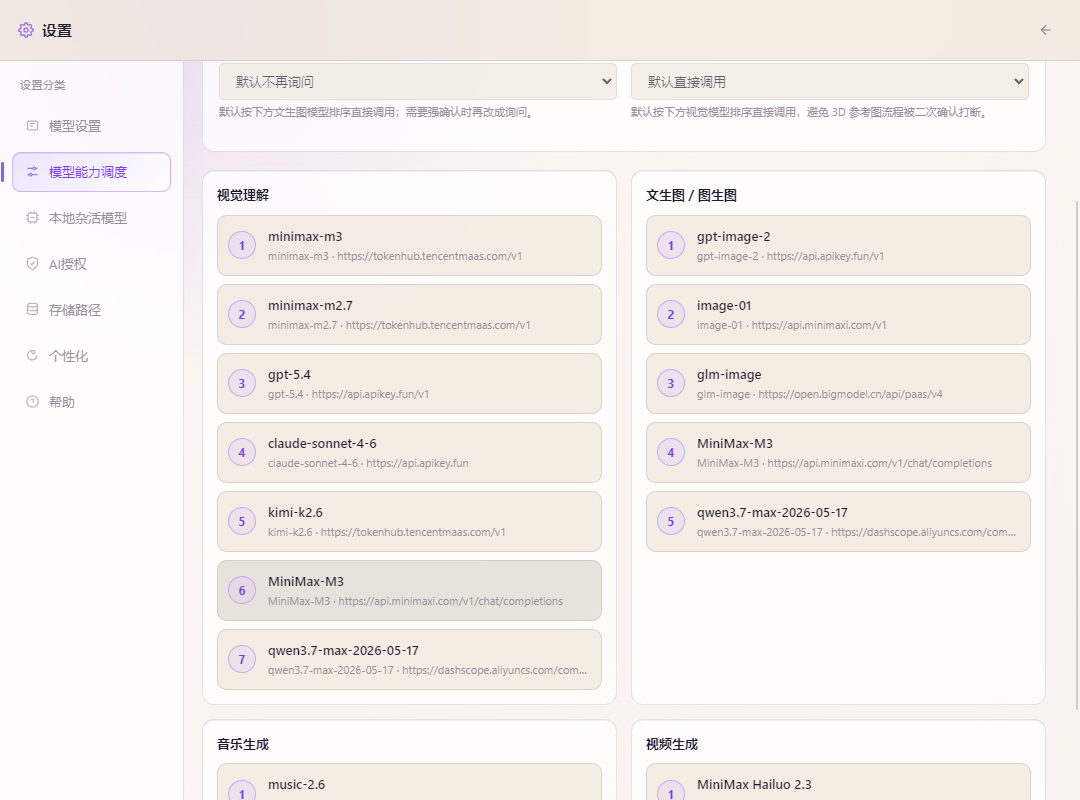The height and width of the screenshot is (800, 1080).
Task: Select qwen3.7-max card in 文生图 list
Action: 838,521
